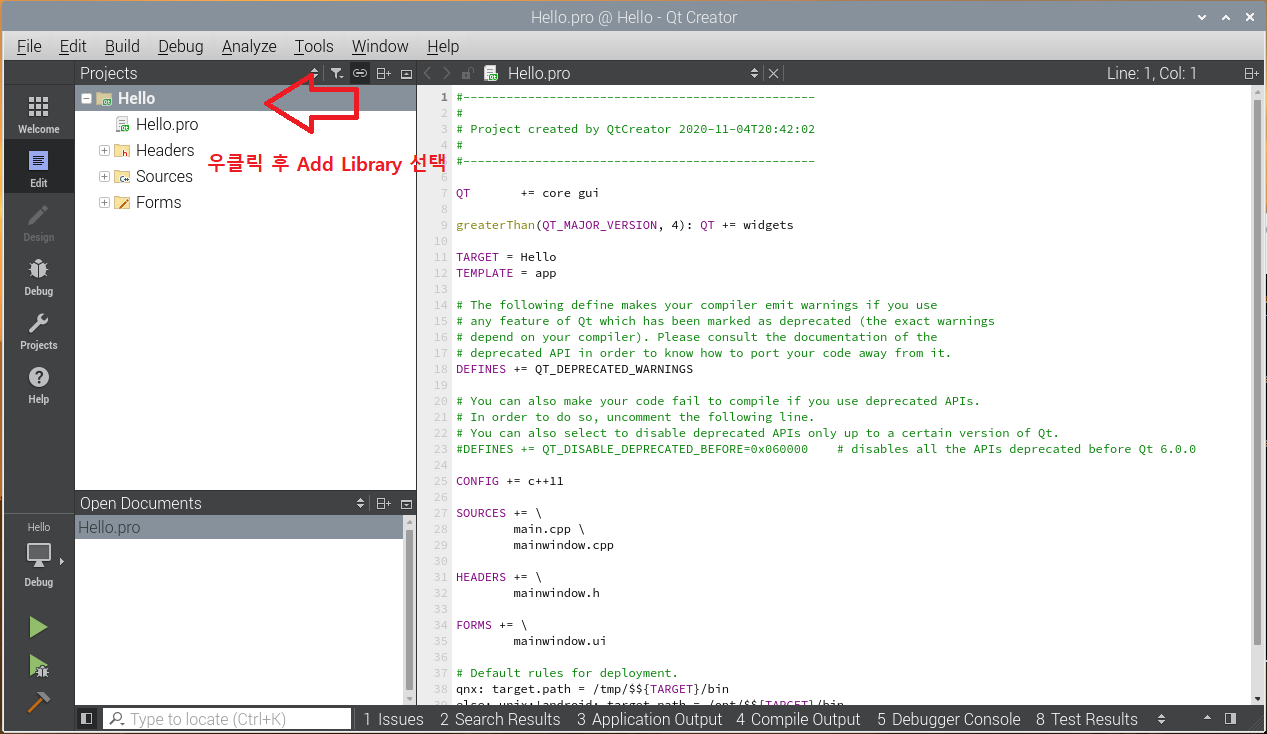Go forward in editor history
1267x734 pixels.
point(447,73)
